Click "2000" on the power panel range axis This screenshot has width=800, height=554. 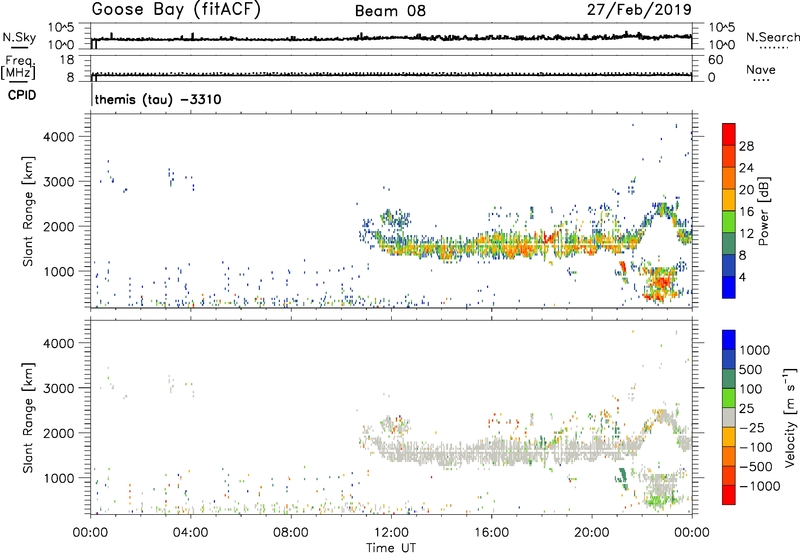(x=59, y=226)
